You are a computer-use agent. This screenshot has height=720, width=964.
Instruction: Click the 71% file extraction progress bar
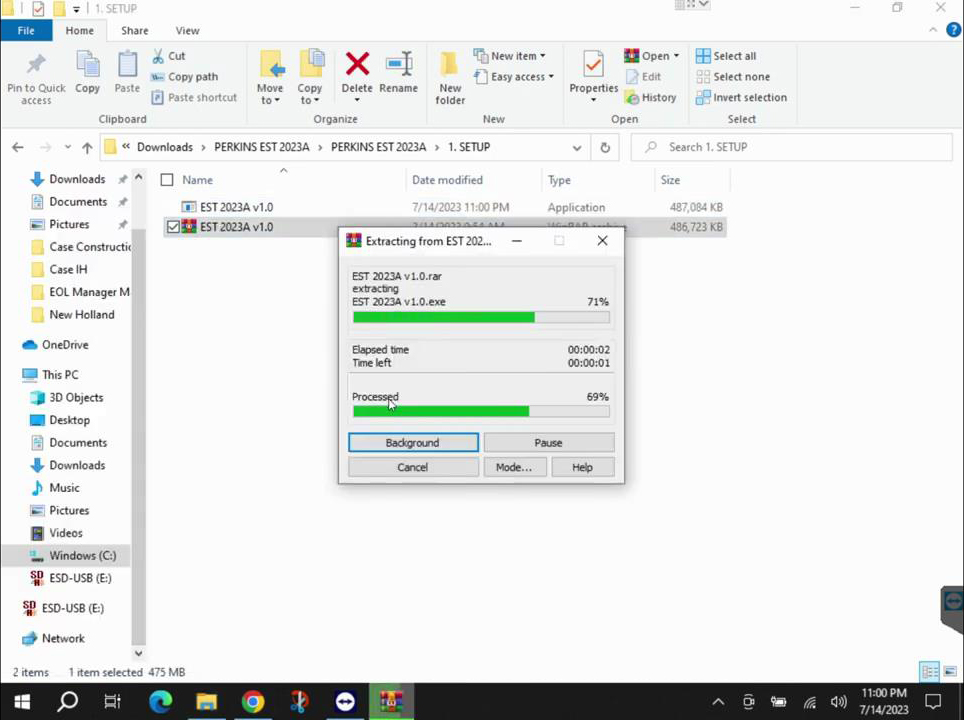481,317
